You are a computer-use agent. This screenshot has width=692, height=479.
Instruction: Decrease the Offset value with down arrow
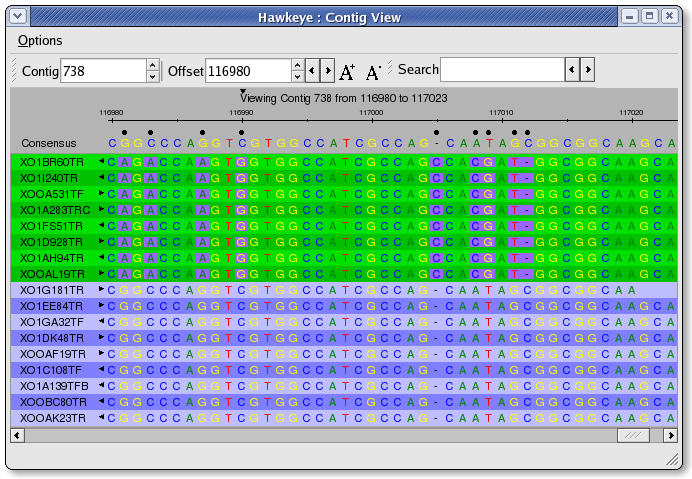click(297, 77)
